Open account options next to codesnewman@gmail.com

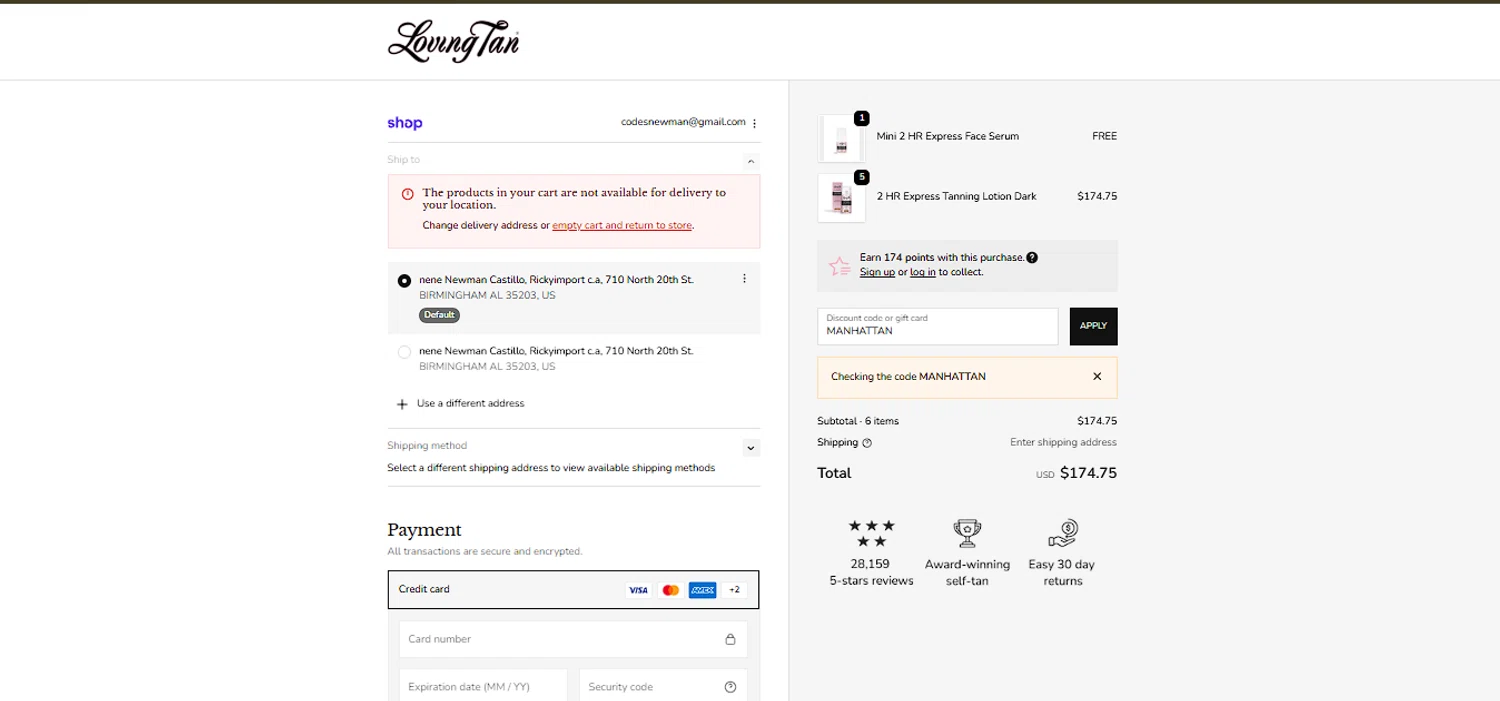754,123
